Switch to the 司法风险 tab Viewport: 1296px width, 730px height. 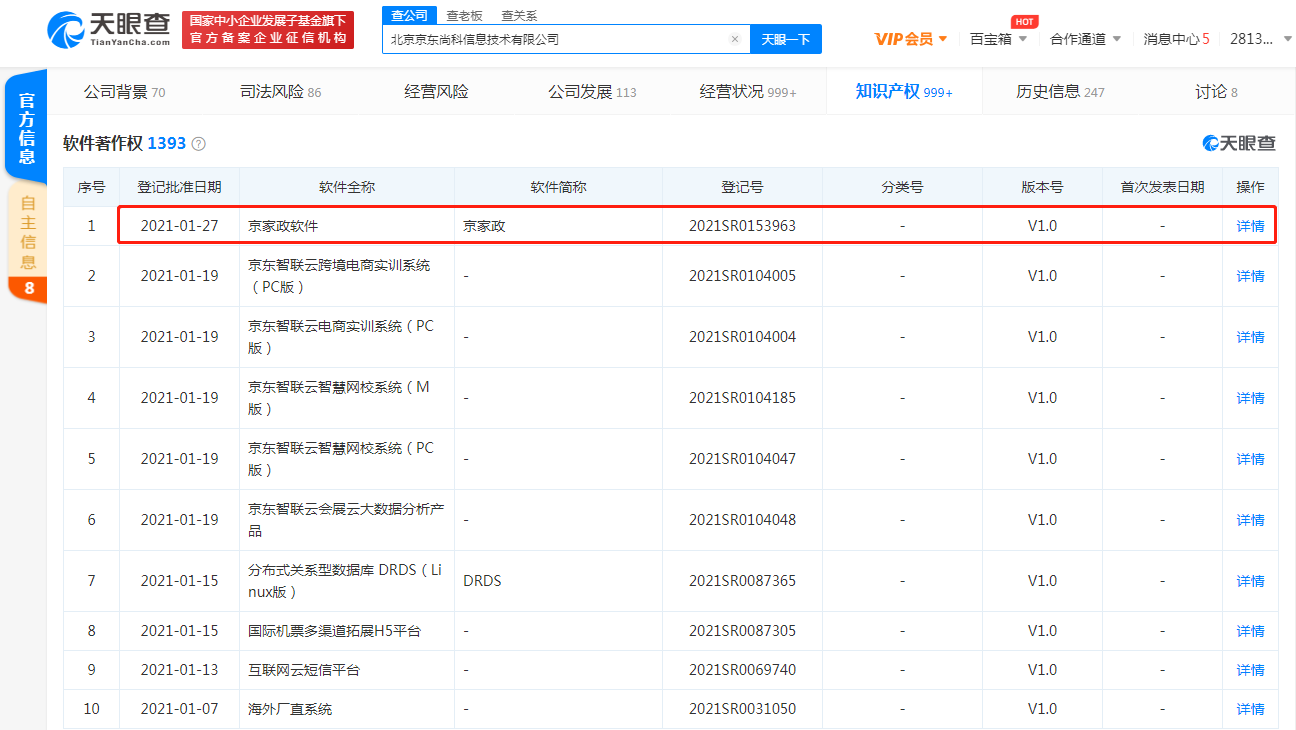[280, 92]
